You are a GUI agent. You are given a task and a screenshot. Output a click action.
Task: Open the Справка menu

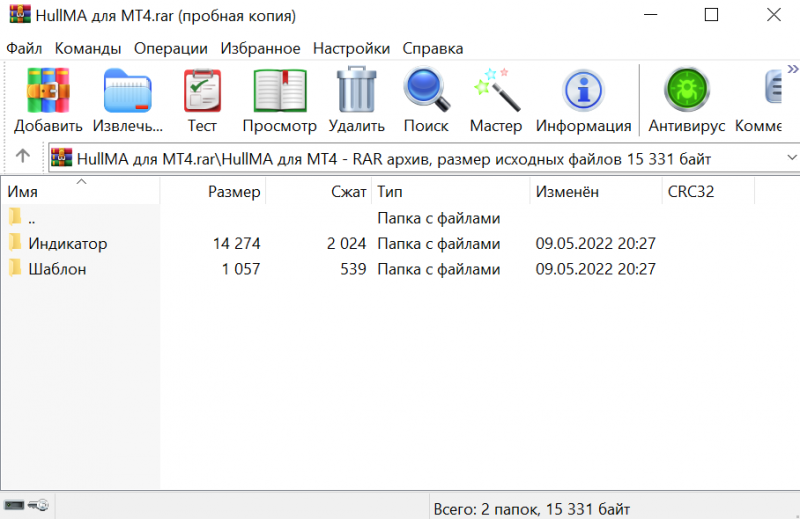point(433,48)
